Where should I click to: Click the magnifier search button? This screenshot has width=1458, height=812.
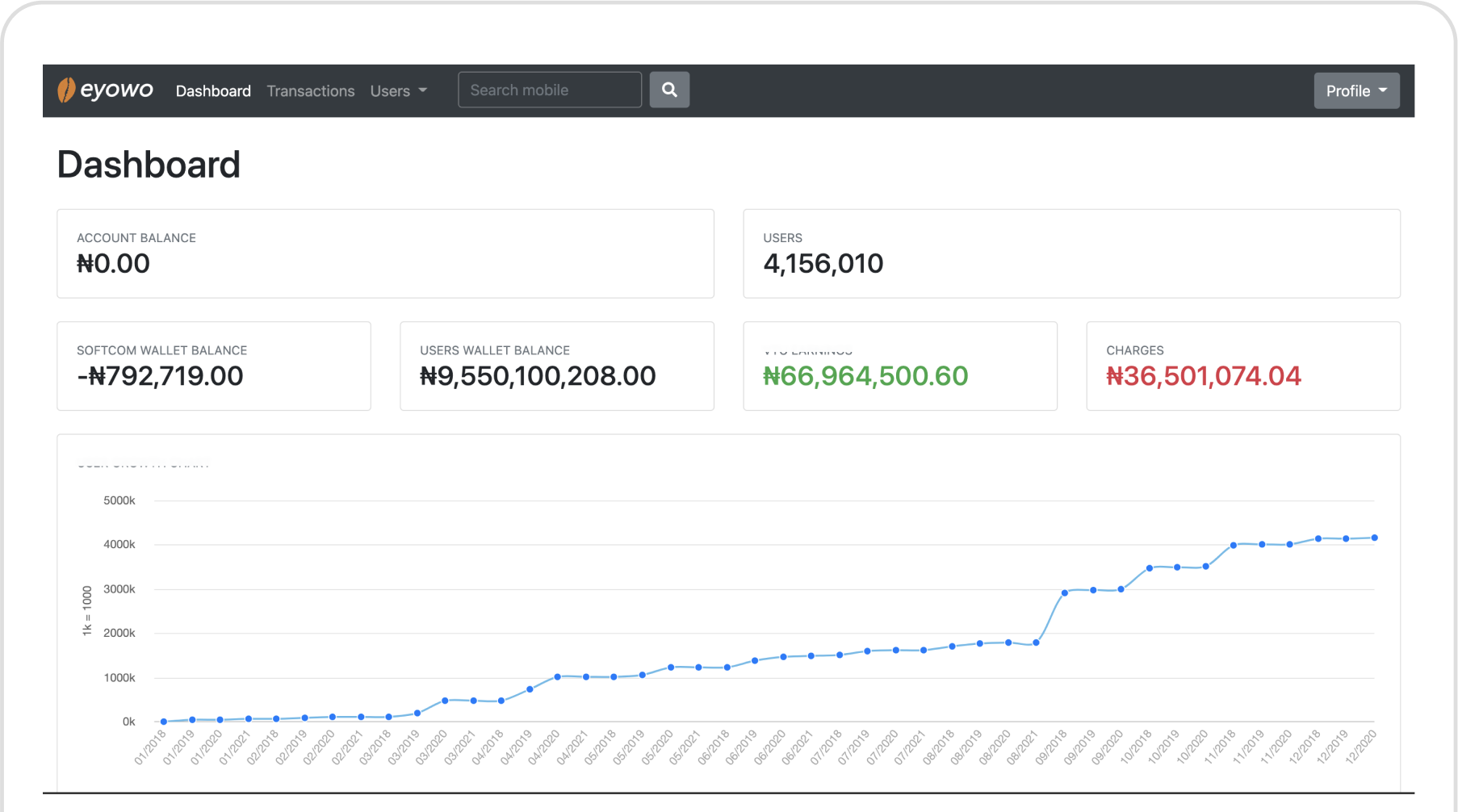(669, 90)
